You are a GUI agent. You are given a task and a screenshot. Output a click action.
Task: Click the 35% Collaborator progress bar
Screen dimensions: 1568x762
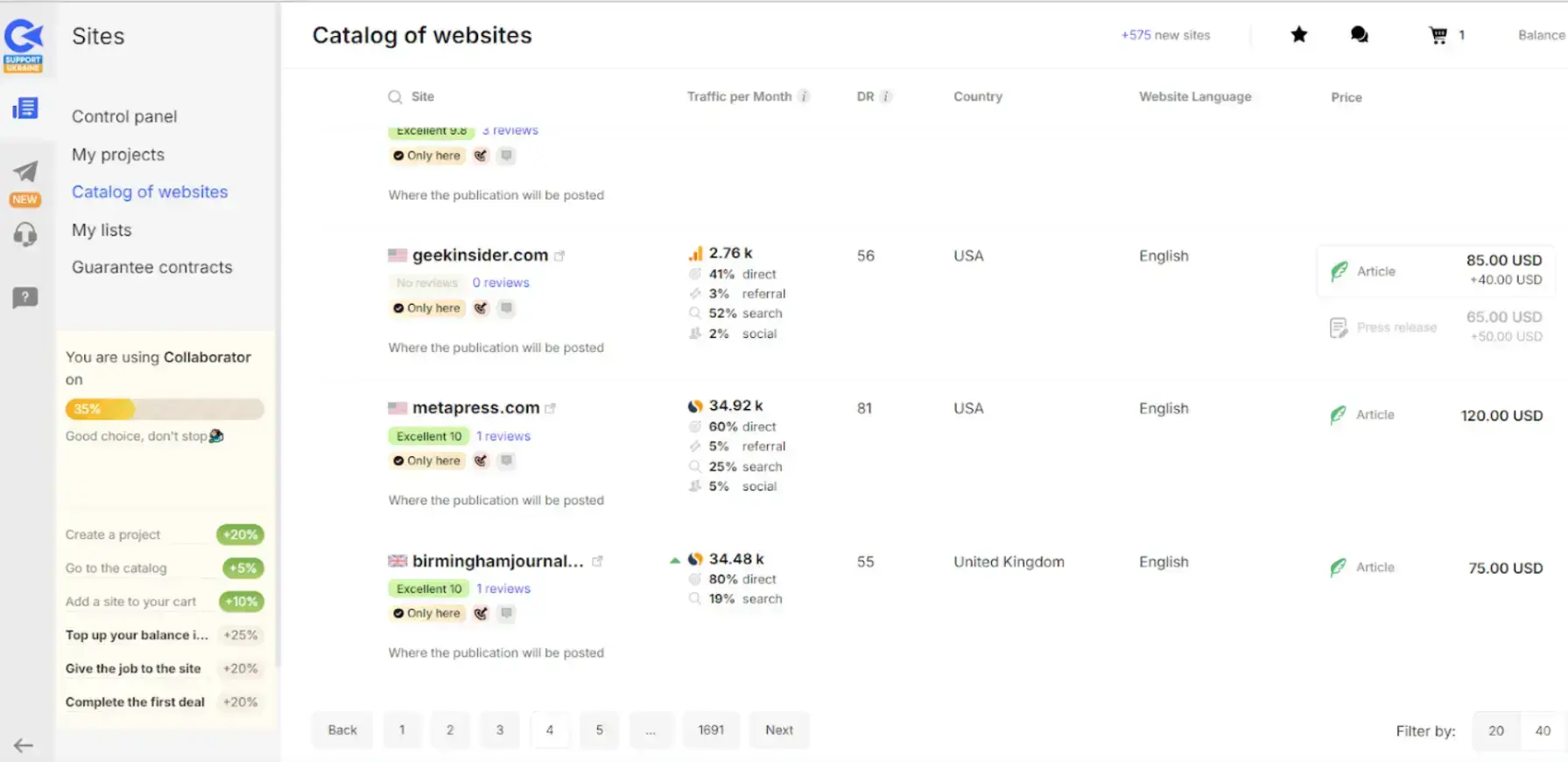164,409
